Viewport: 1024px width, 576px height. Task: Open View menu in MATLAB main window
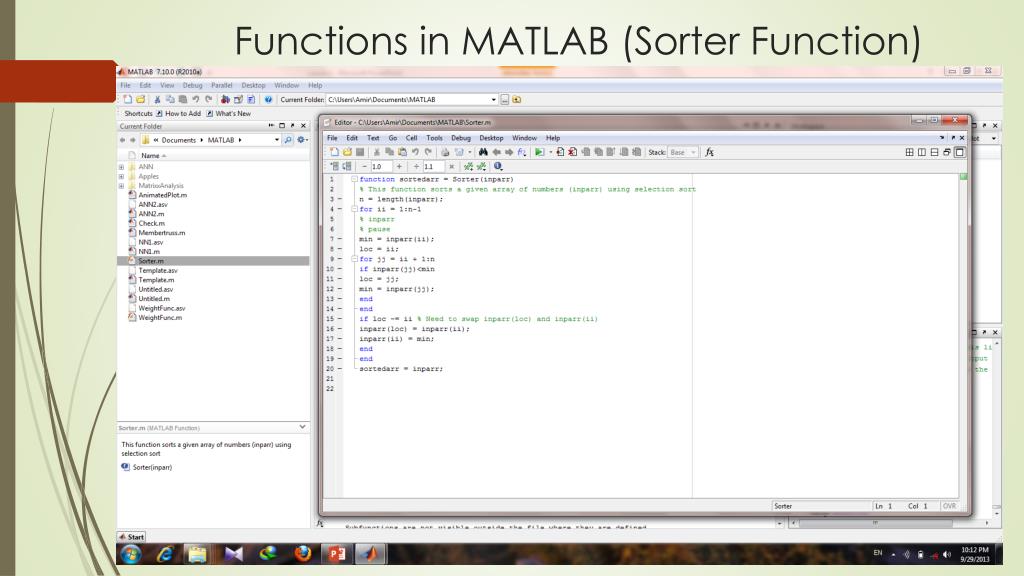167,86
